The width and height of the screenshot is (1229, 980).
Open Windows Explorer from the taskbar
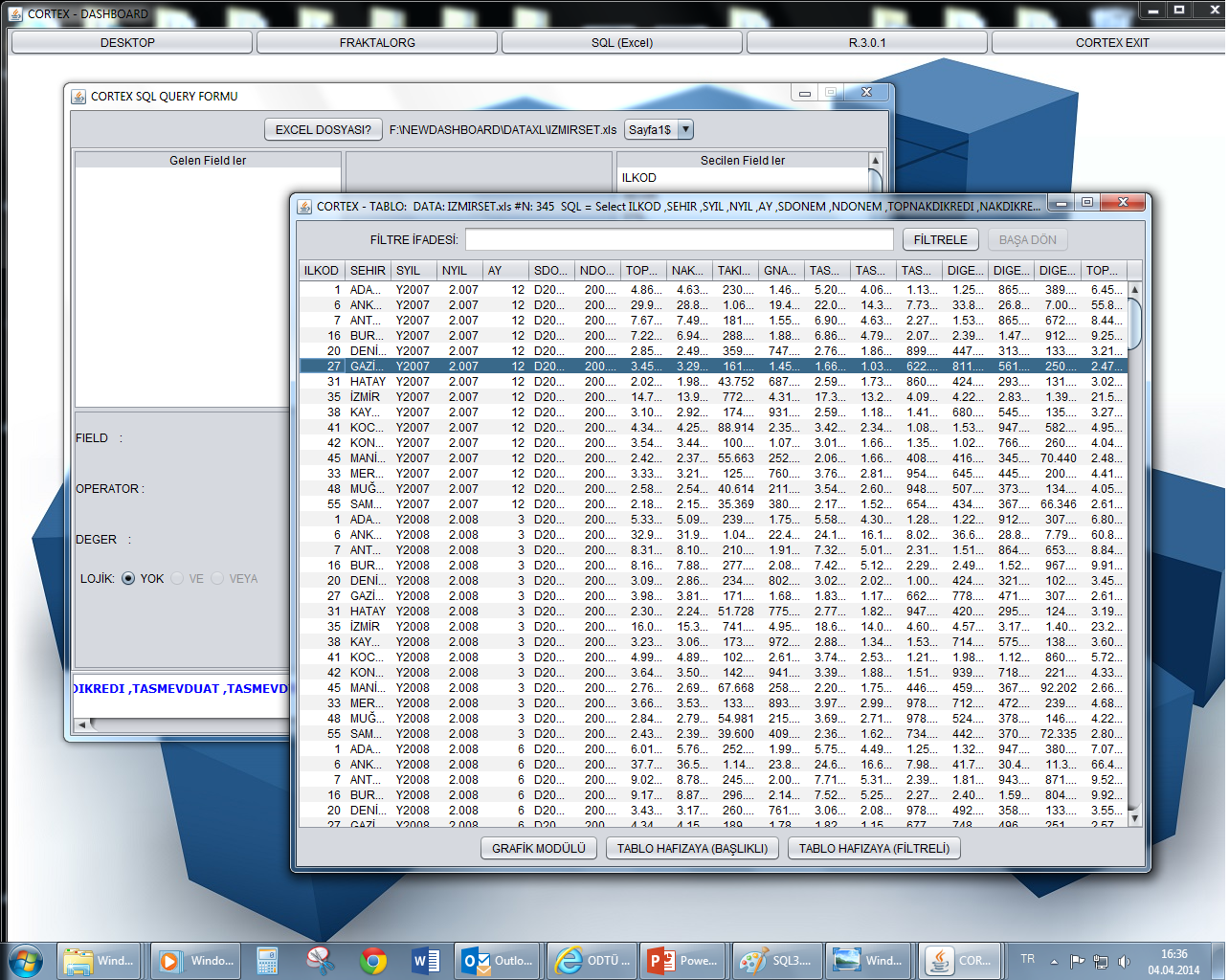(99, 961)
